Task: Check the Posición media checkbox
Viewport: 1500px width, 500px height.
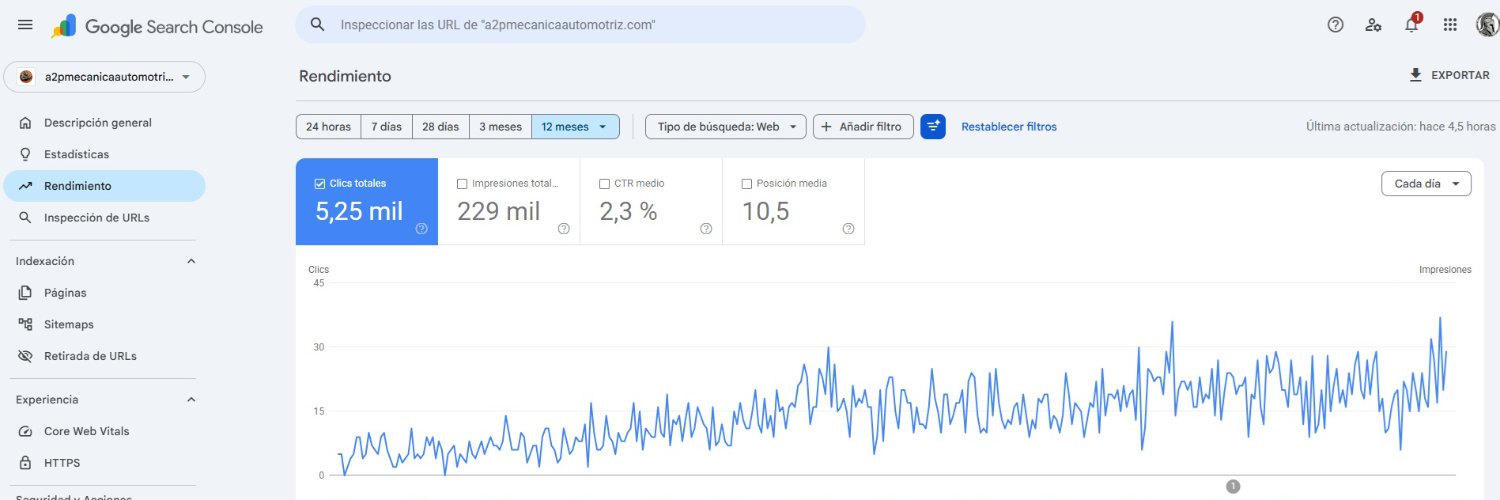Action: point(747,184)
